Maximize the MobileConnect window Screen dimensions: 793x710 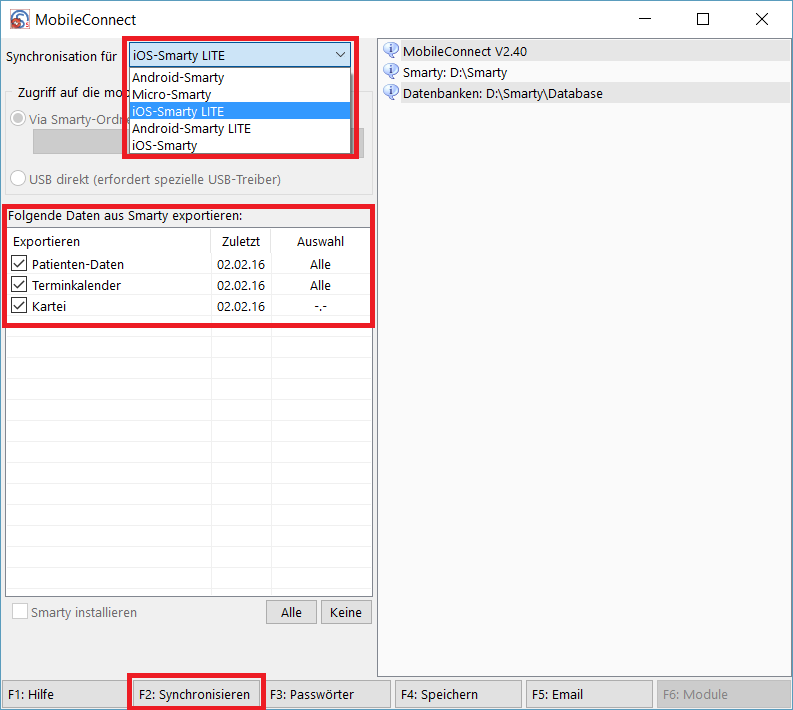point(703,19)
